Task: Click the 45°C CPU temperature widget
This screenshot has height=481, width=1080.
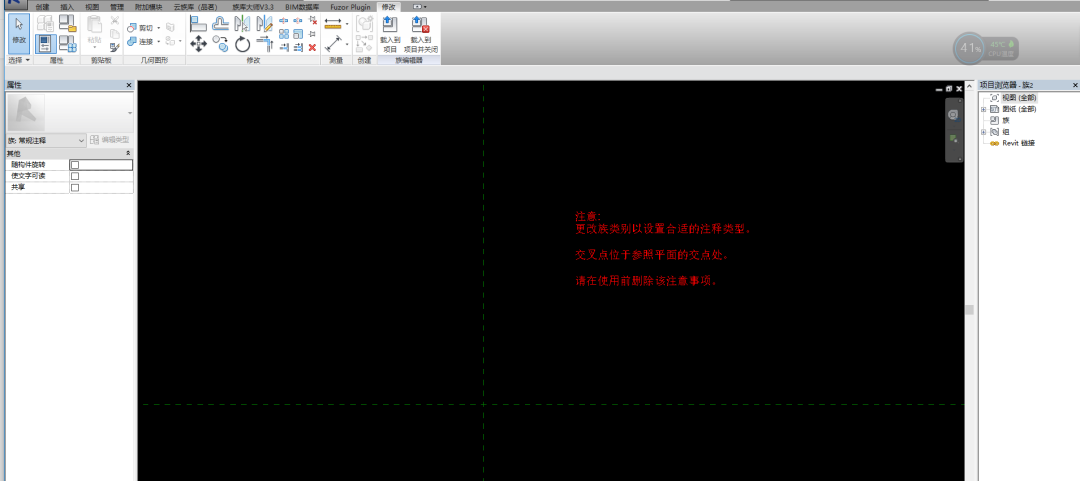Action: click(x=986, y=48)
